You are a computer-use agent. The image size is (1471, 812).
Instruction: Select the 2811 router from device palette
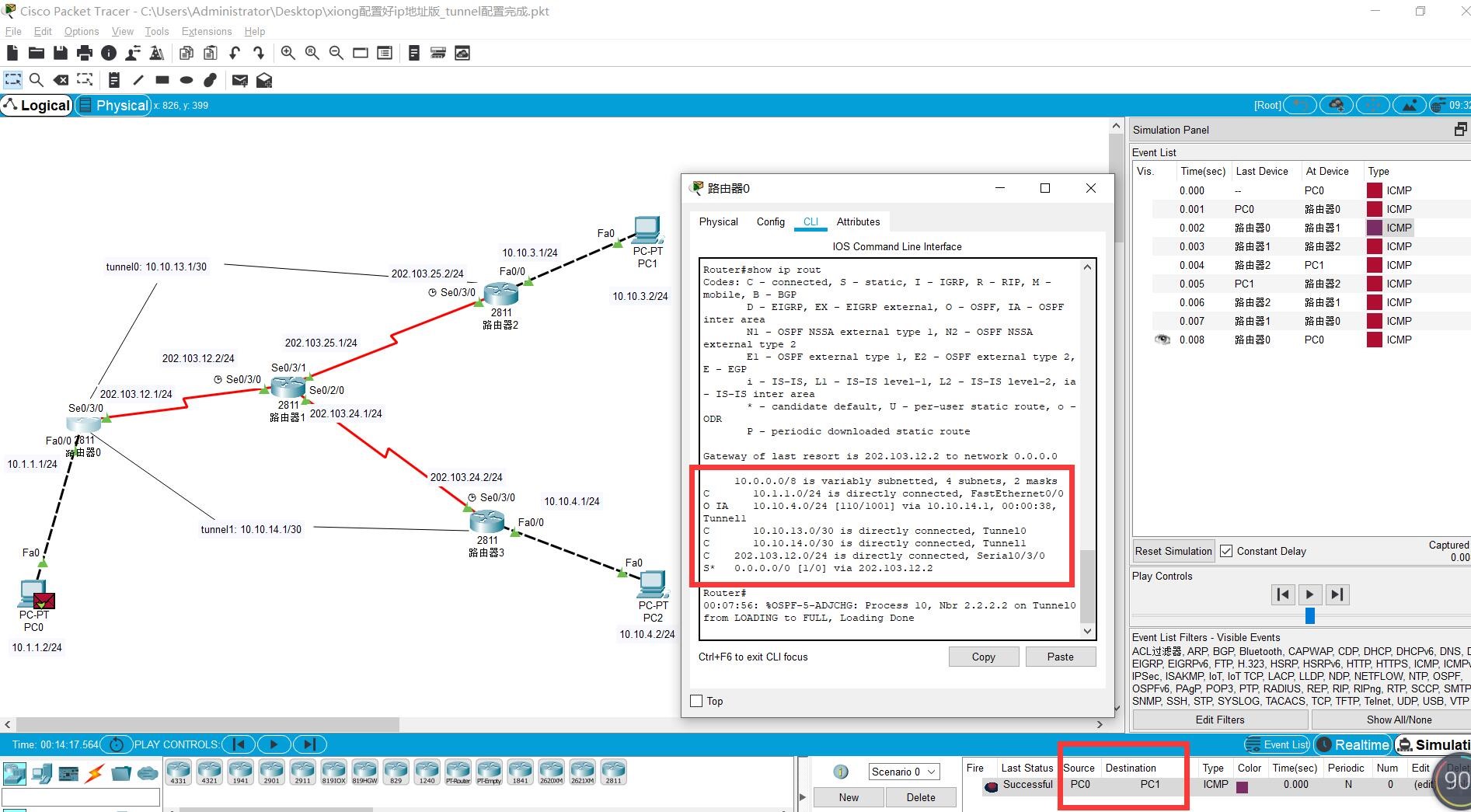click(x=614, y=770)
